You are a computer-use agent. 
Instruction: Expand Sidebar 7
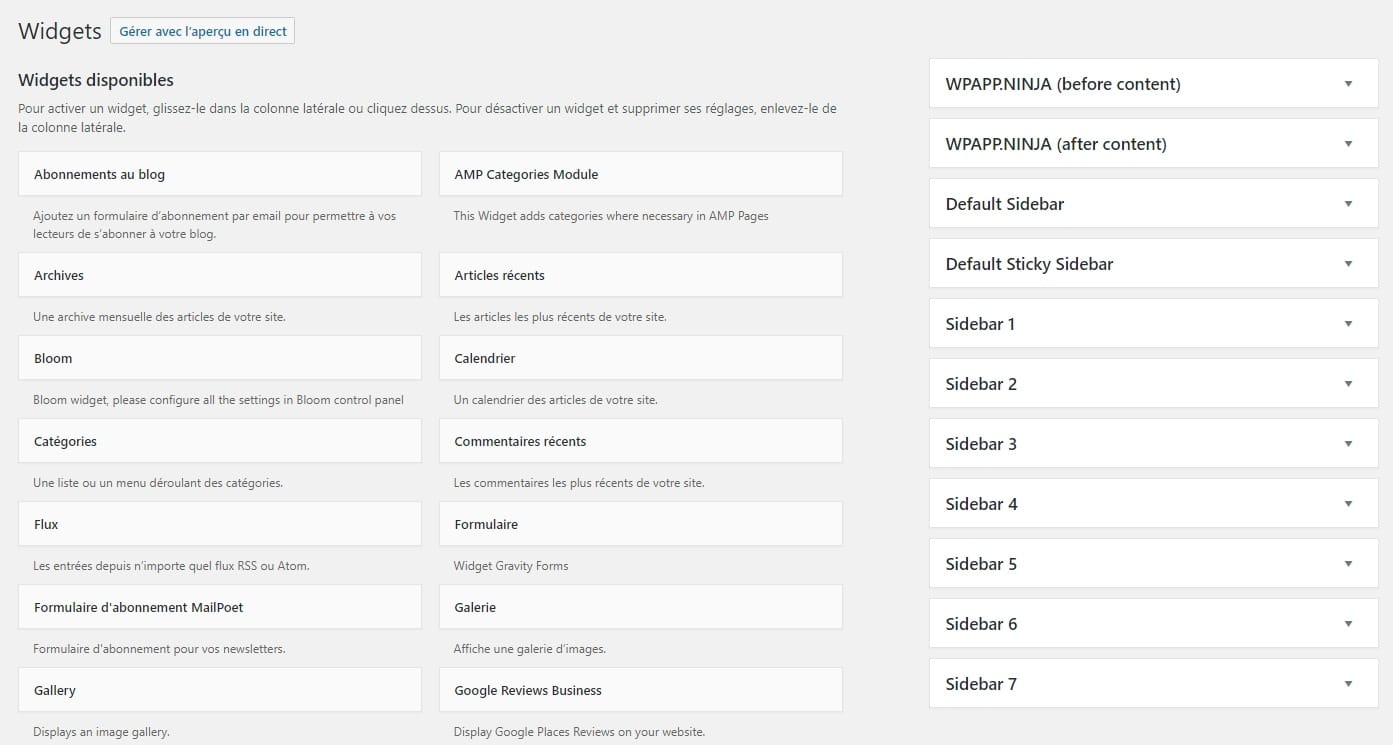(x=1152, y=683)
